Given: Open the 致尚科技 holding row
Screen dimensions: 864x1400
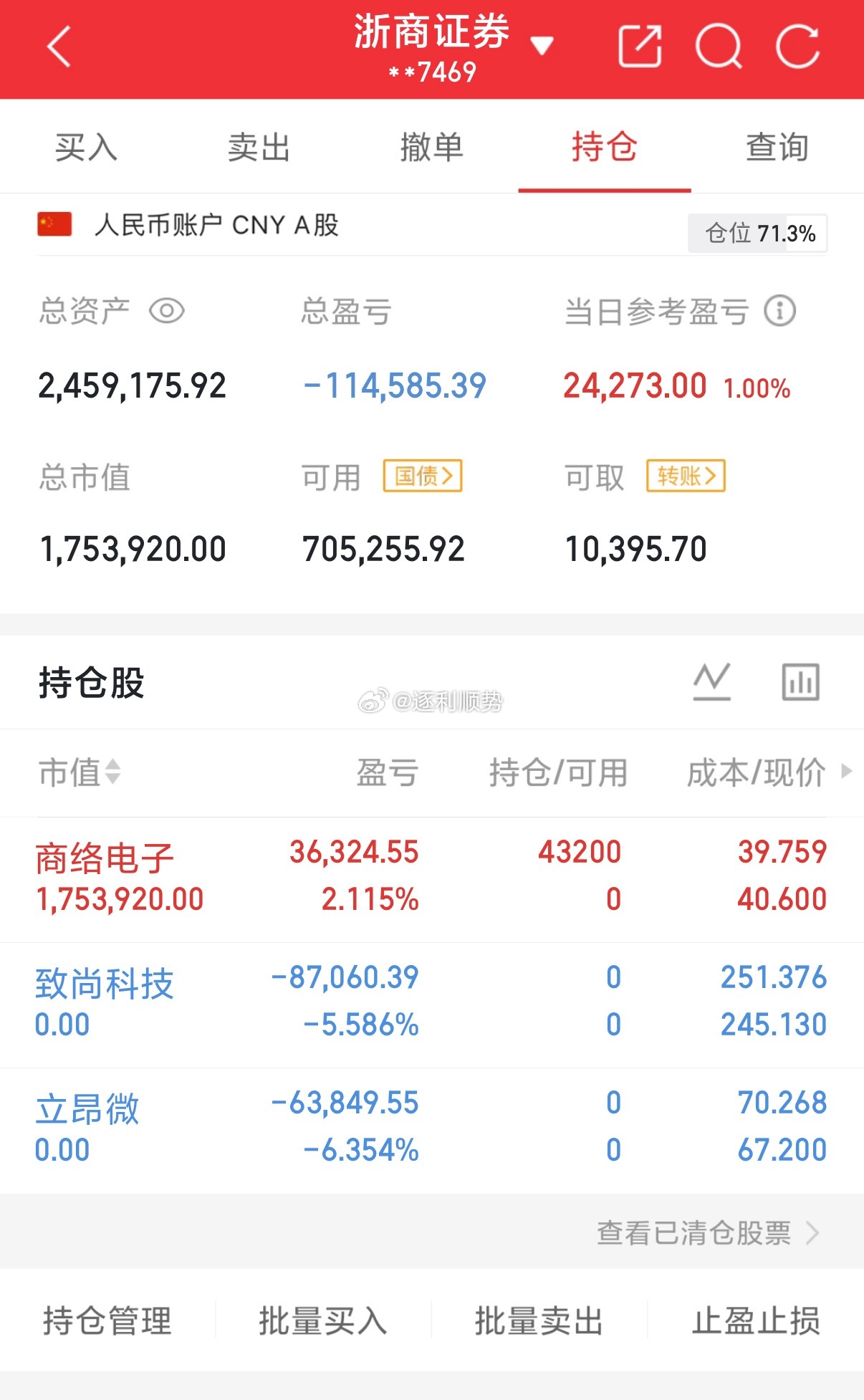Looking at the screenshot, I should [432, 1005].
